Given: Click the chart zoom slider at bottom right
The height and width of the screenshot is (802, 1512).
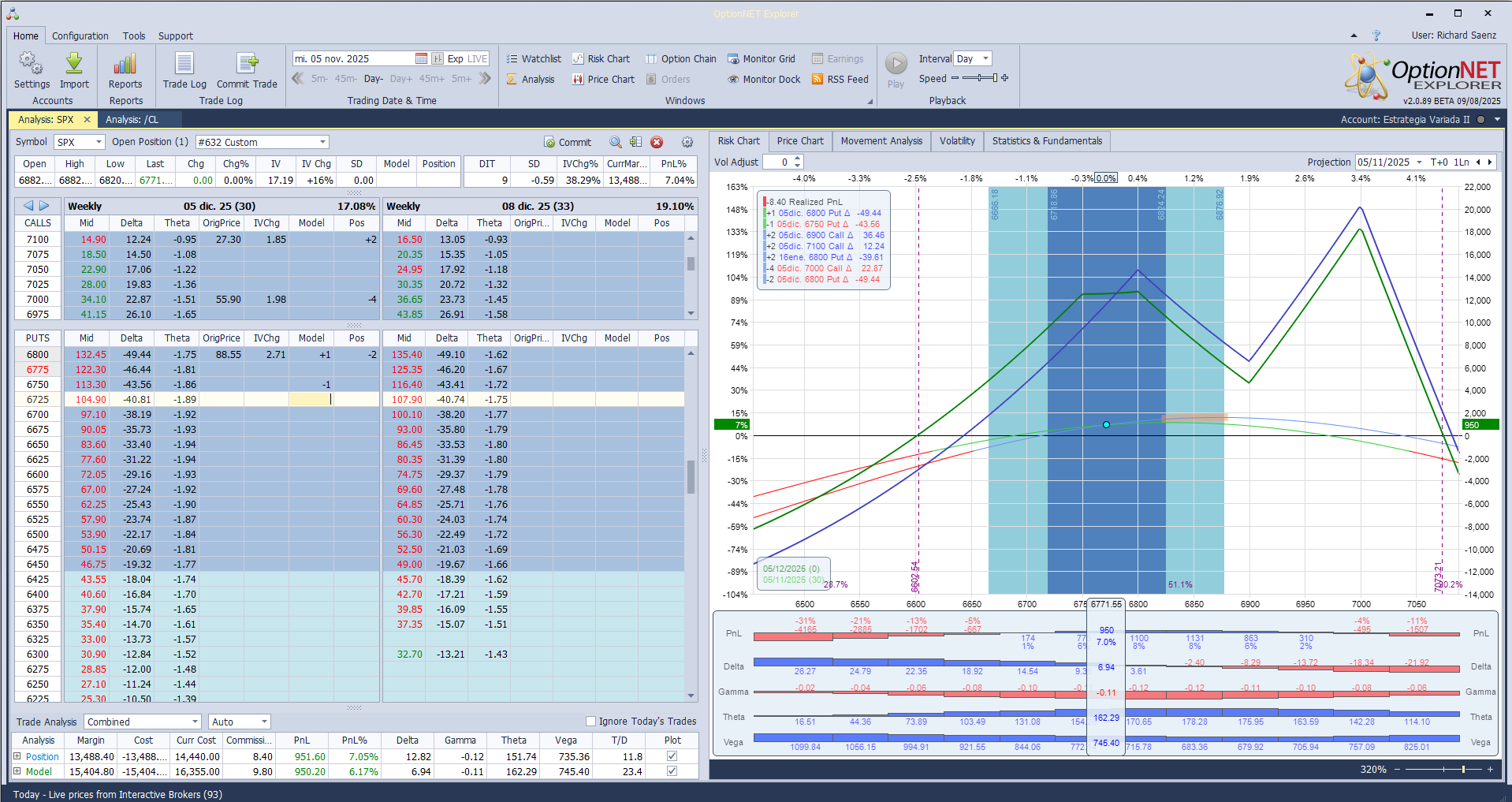Looking at the screenshot, I should 1443,769.
